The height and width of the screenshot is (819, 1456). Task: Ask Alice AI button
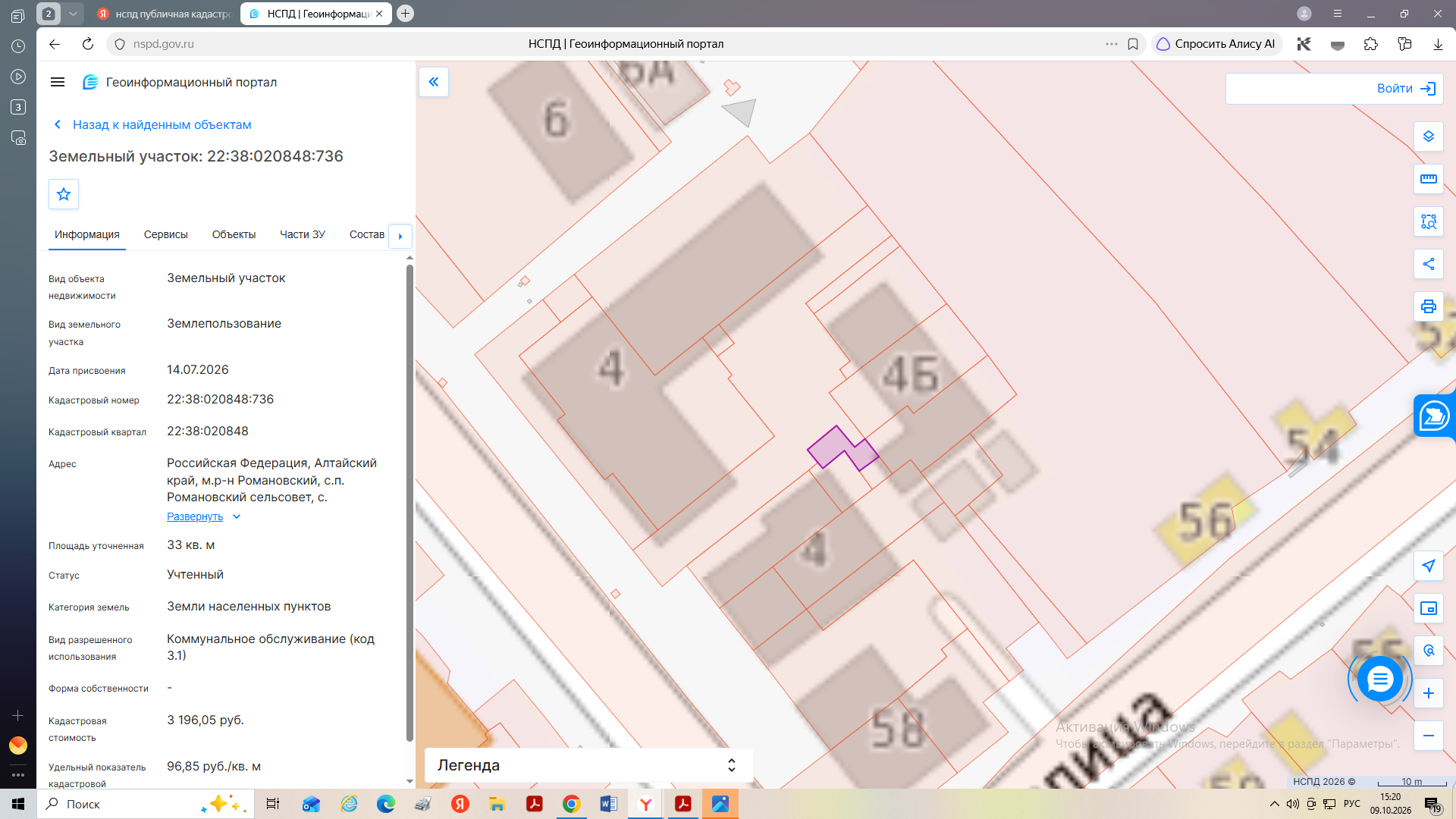click(x=1216, y=44)
